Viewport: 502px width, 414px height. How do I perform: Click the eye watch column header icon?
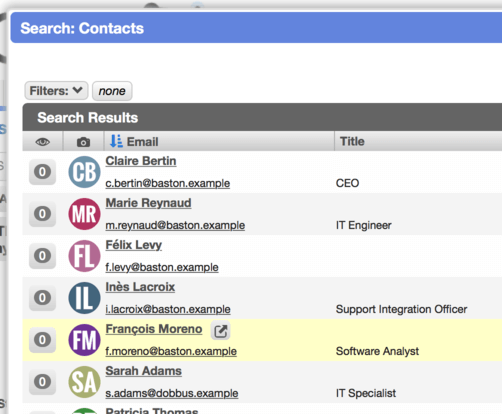tap(43, 142)
